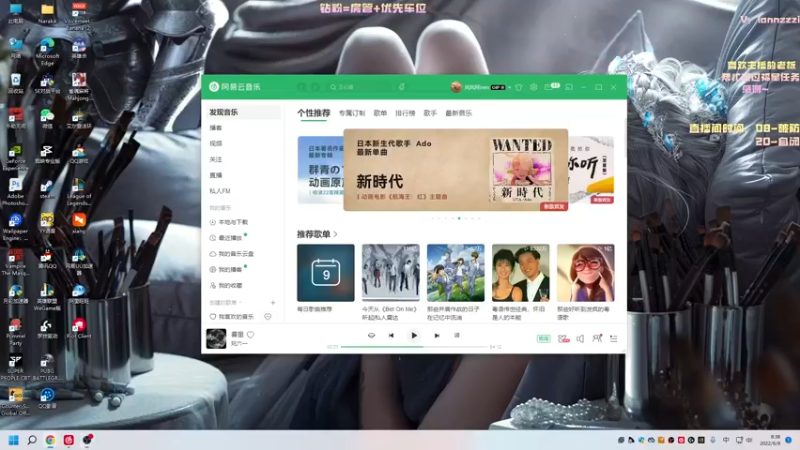Change the green sound quality badge

pos(543,338)
